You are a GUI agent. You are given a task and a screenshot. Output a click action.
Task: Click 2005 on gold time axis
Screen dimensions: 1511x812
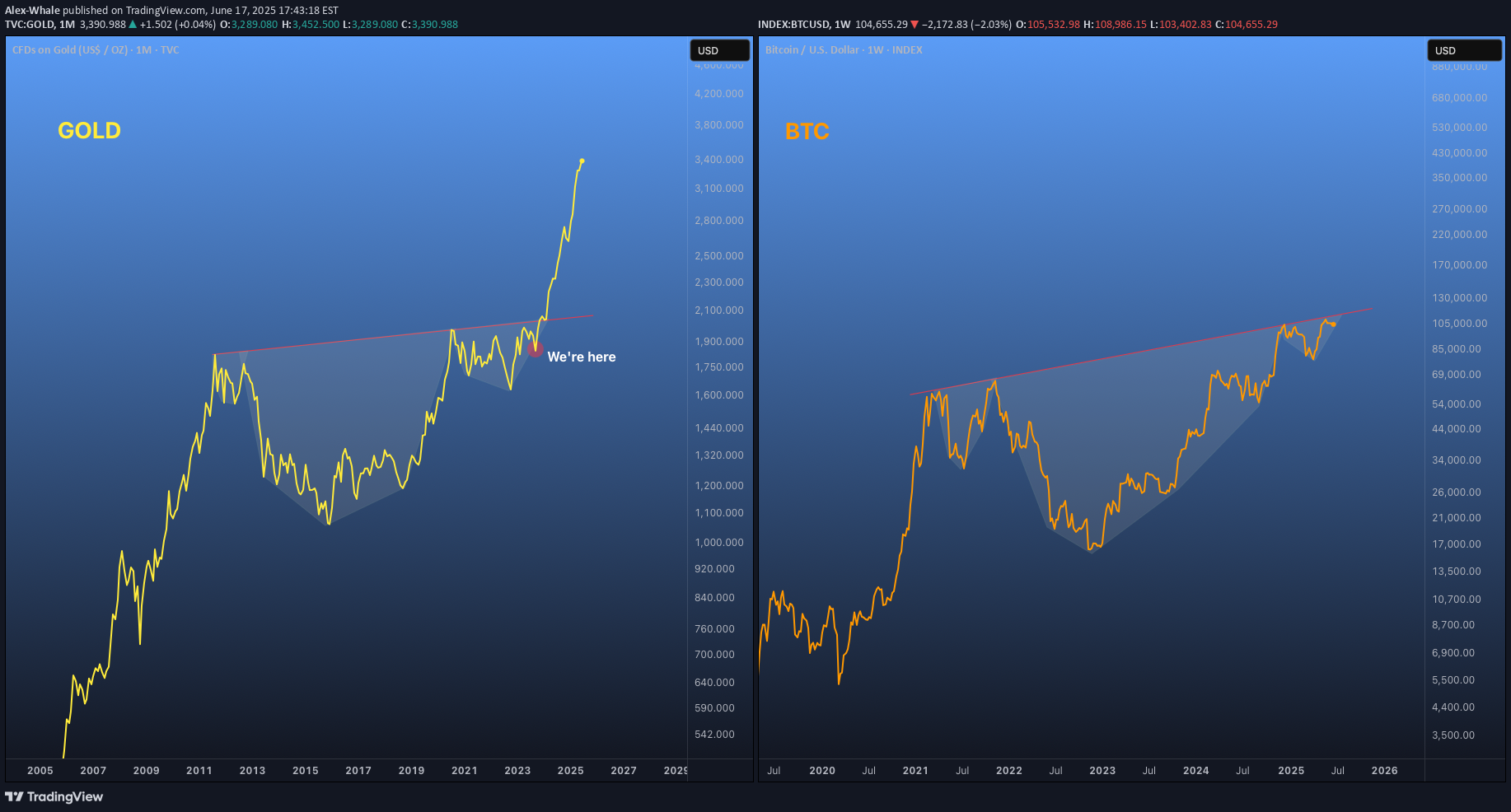click(x=40, y=771)
